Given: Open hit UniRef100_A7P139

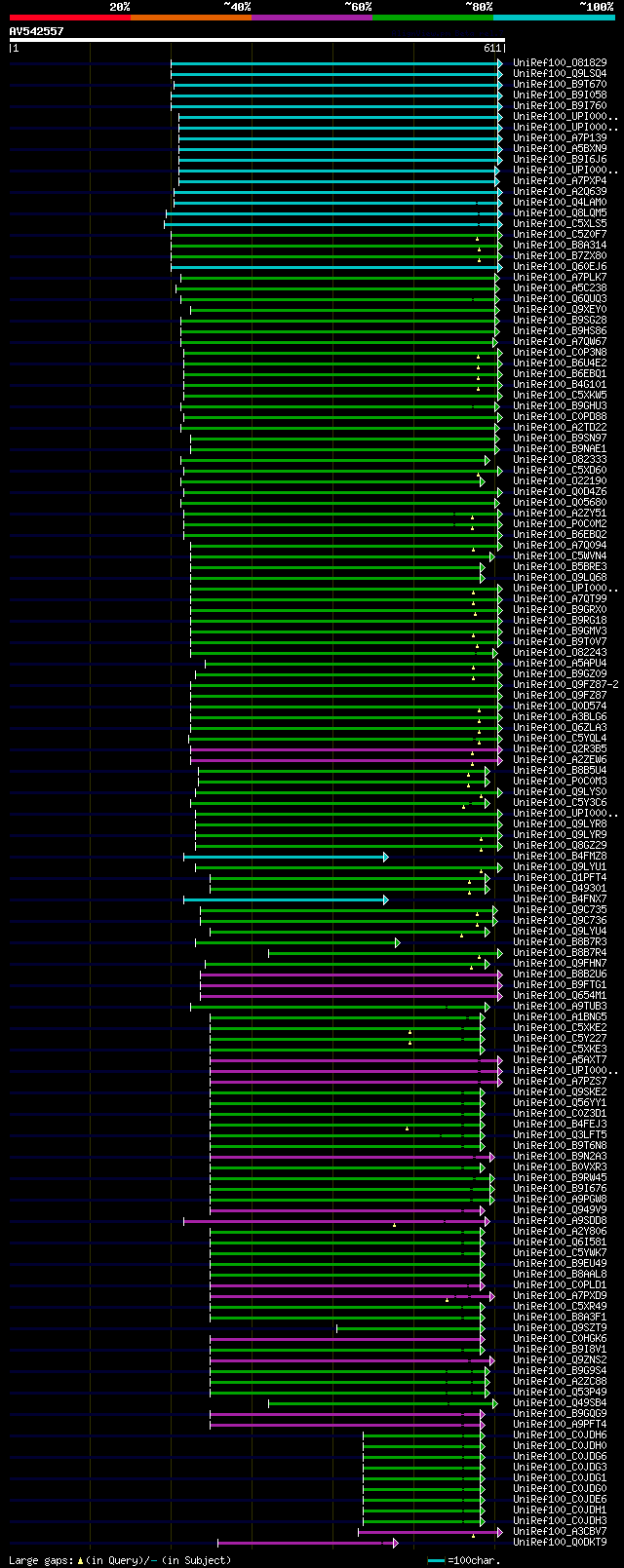Looking at the screenshot, I should point(560,138).
